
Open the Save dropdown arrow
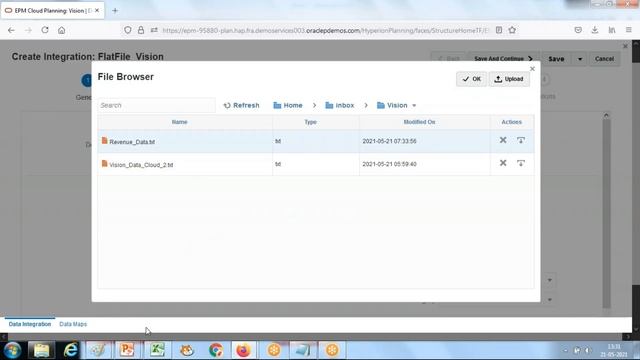pos(580,59)
